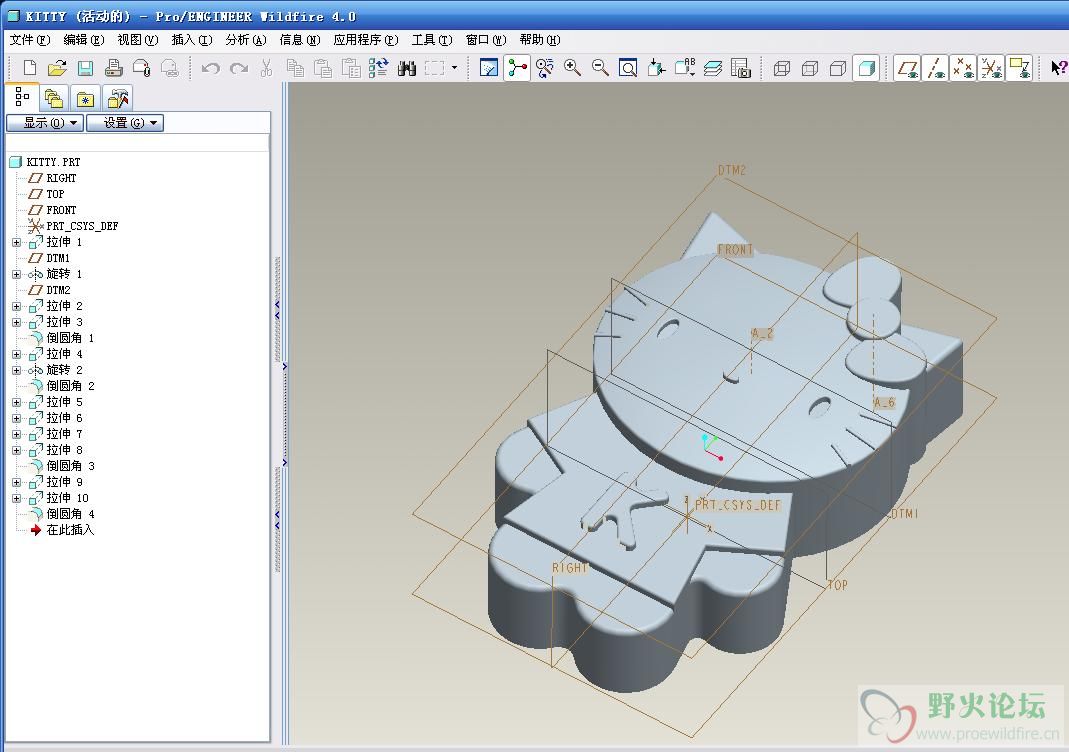Toggle datum planes display
1069x752 pixels.
pos(907,67)
